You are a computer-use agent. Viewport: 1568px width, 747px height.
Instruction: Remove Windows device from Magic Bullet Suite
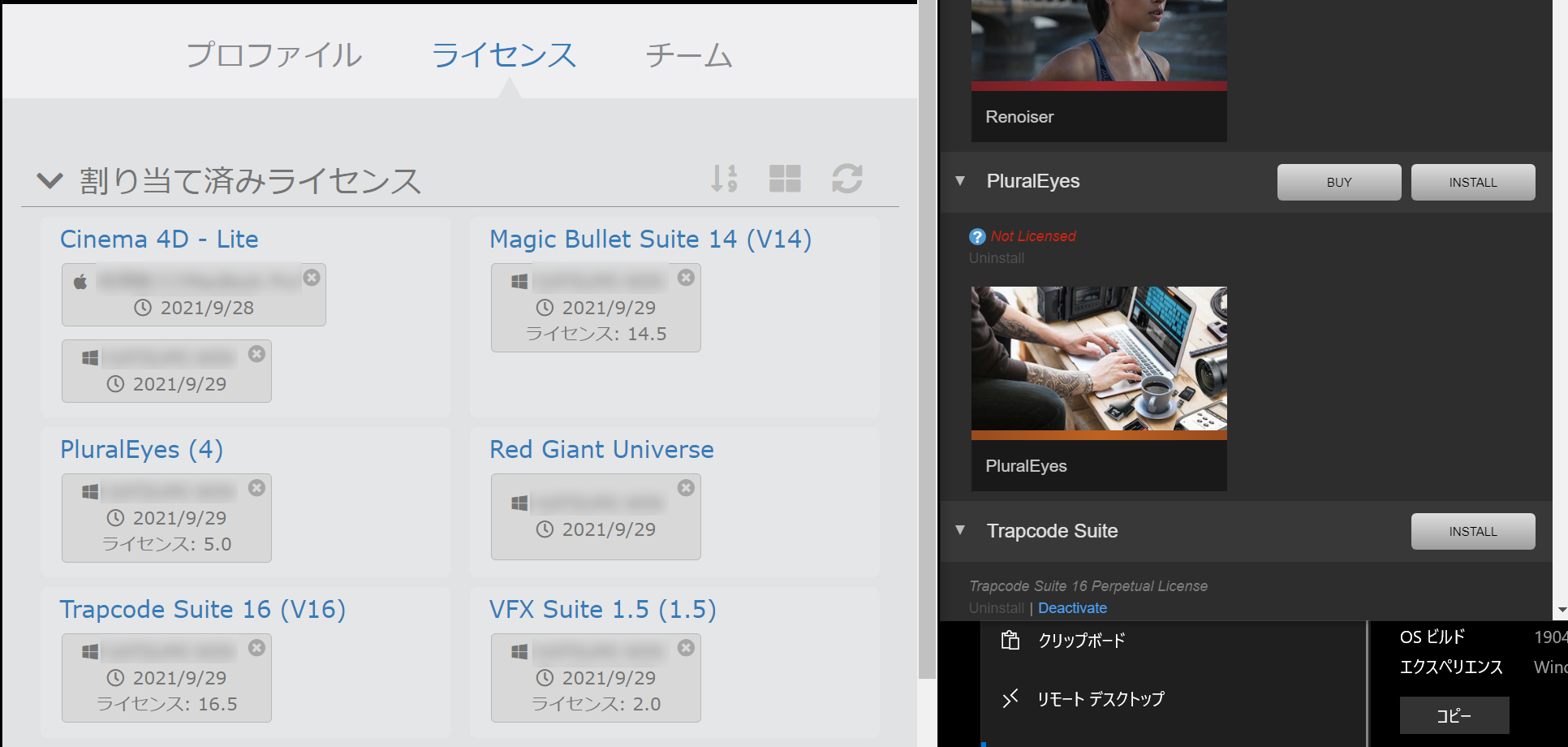pos(686,278)
